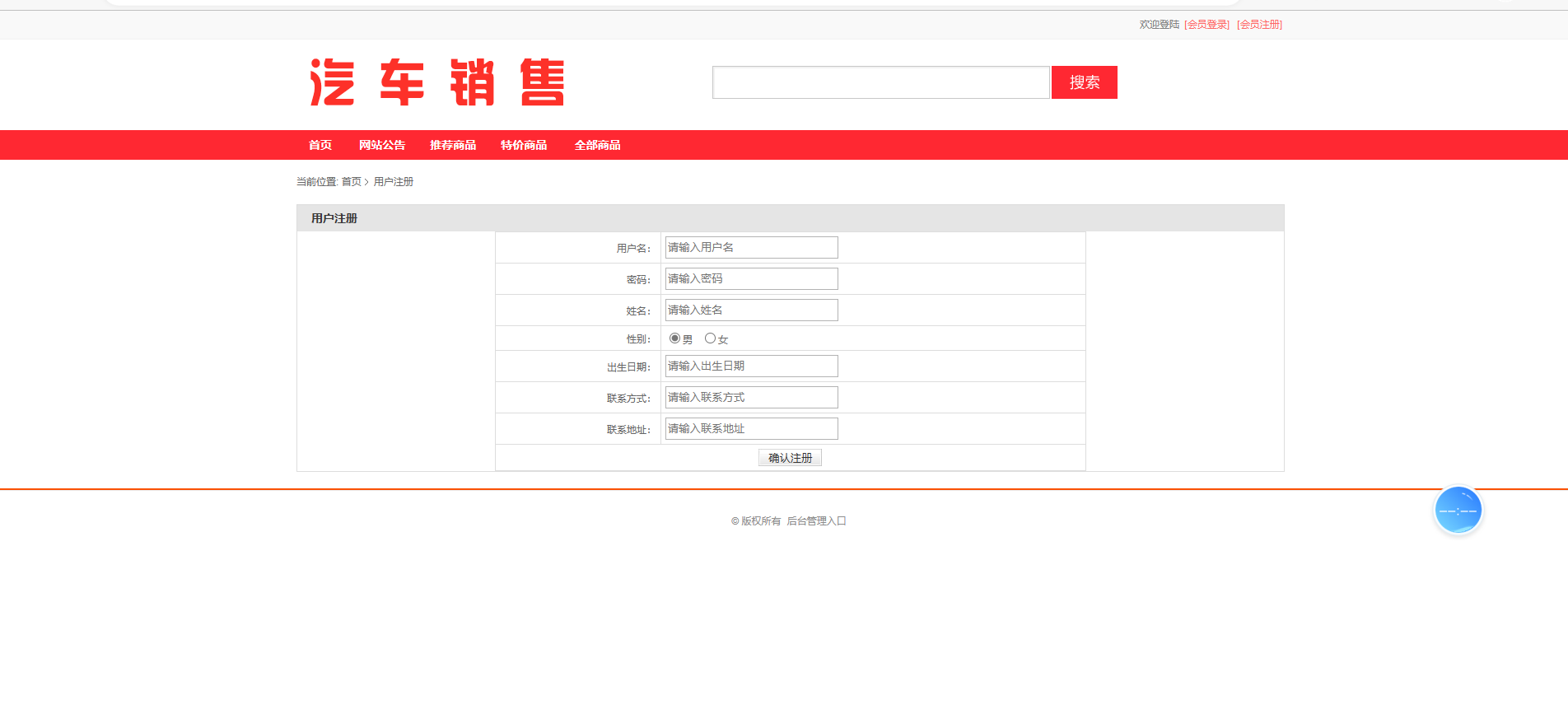Open 特价商品 in navigation bar
The width and height of the screenshot is (1568, 728).
(524, 145)
